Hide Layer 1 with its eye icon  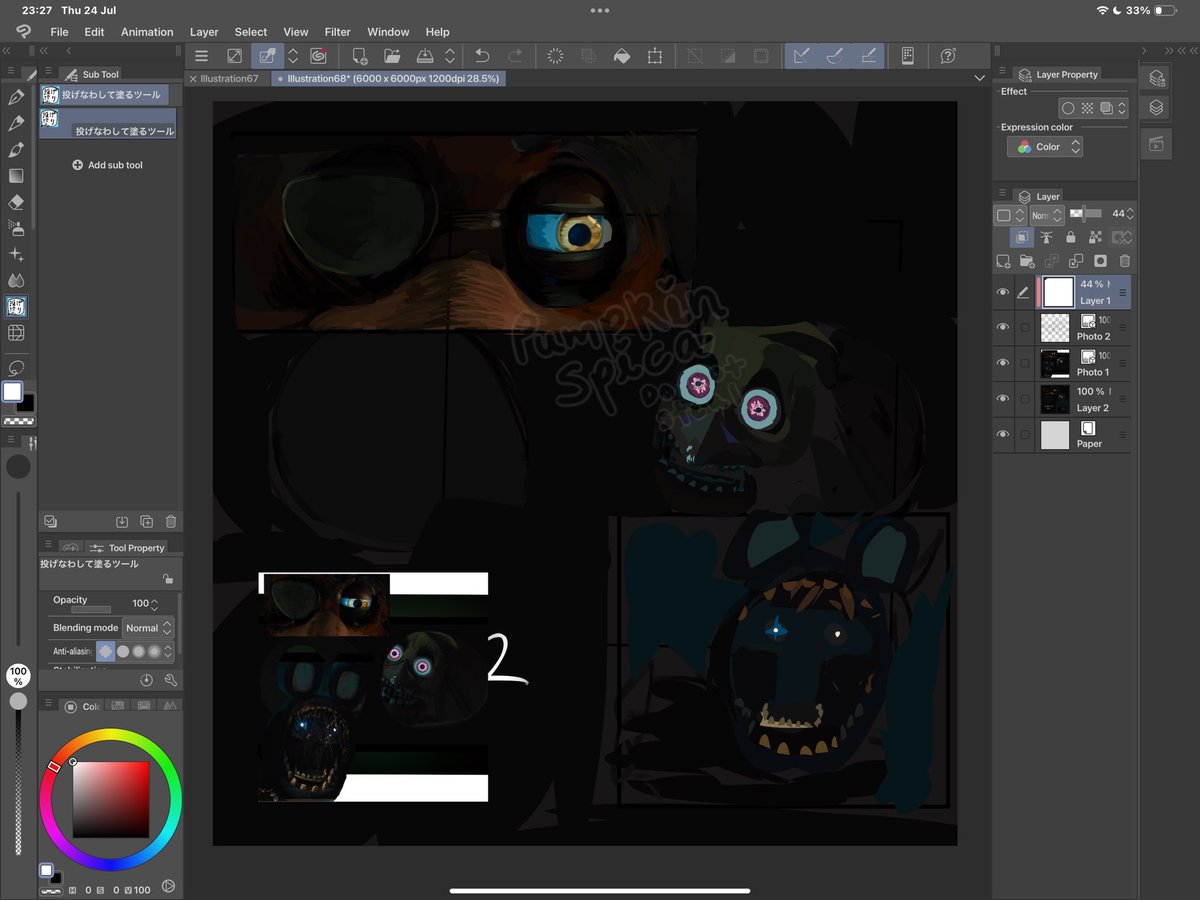coord(1003,292)
